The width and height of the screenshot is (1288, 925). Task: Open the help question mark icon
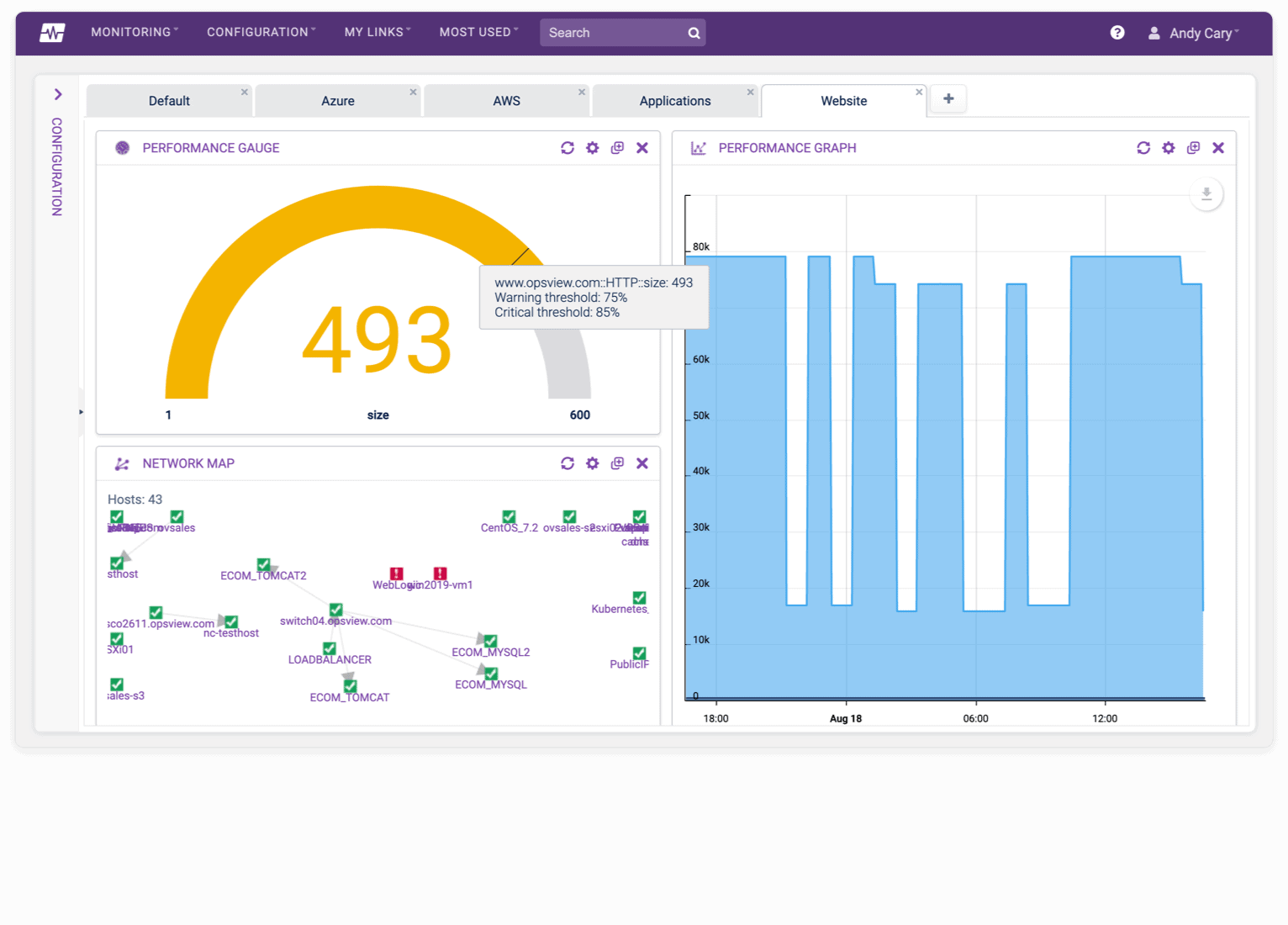tap(1117, 33)
